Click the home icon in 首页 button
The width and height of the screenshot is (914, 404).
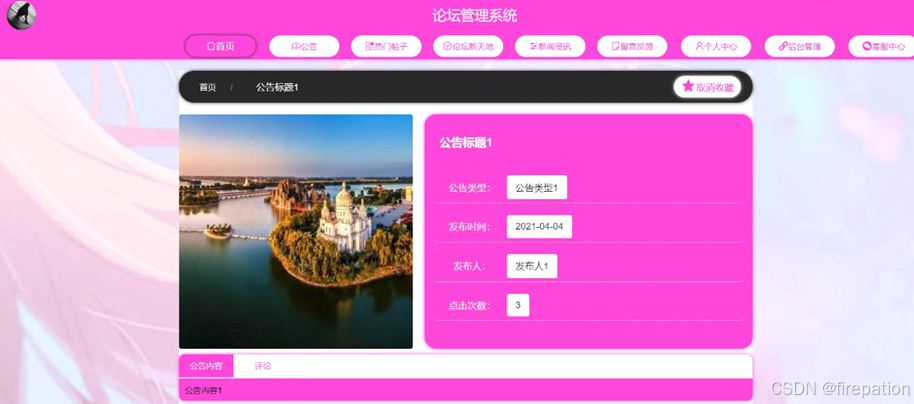211,46
